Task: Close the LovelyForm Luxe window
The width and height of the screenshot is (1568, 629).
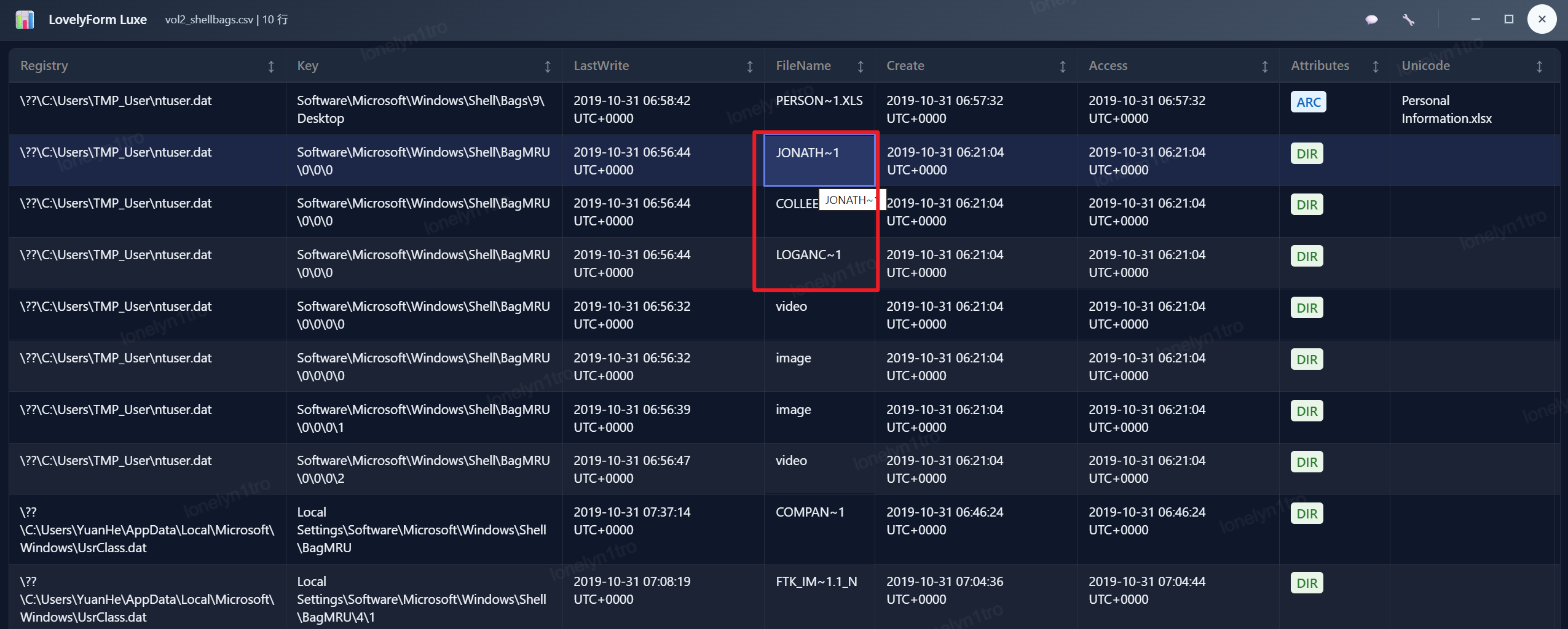Action: coord(1542,20)
